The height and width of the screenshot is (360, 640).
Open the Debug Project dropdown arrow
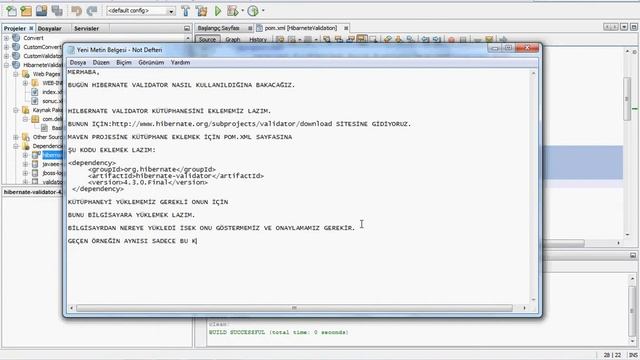pos(242,11)
